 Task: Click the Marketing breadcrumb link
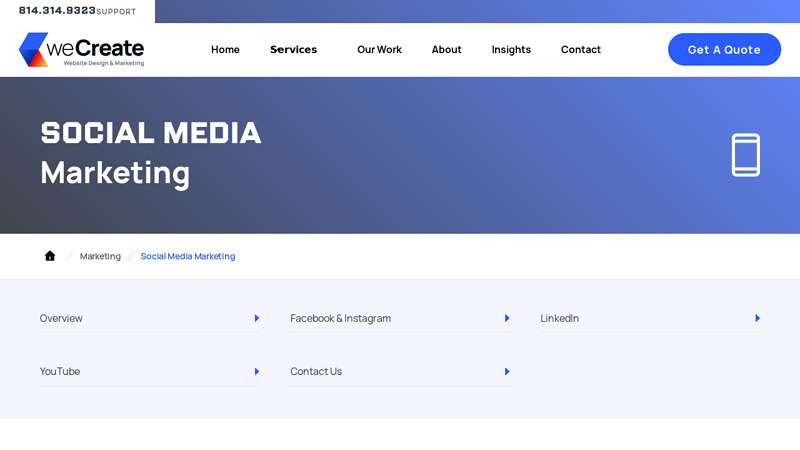click(100, 256)
